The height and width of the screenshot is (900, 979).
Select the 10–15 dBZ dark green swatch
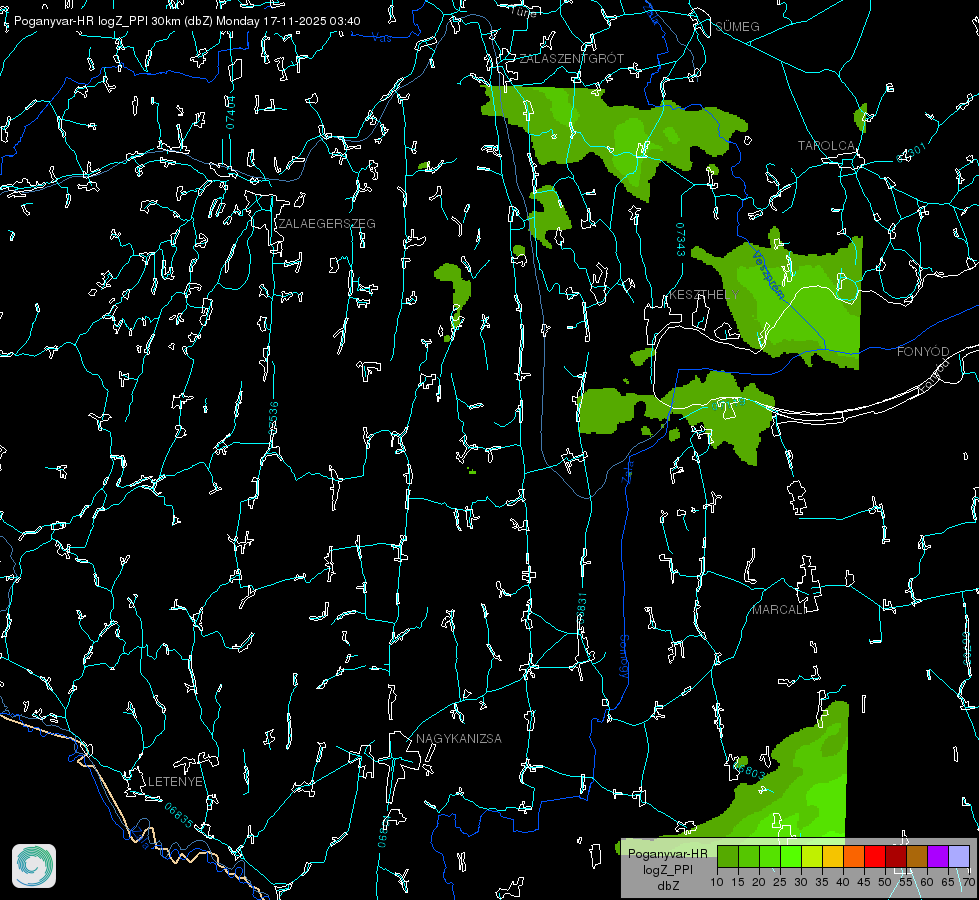tap(727, 856)
